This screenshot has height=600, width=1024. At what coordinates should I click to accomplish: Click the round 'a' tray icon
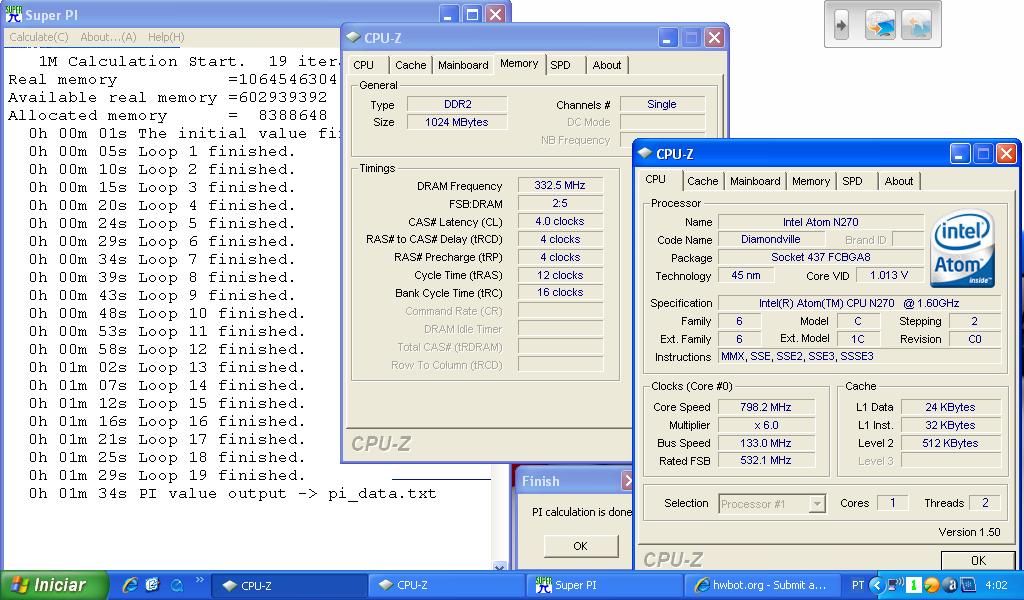(x=951, y=585)
